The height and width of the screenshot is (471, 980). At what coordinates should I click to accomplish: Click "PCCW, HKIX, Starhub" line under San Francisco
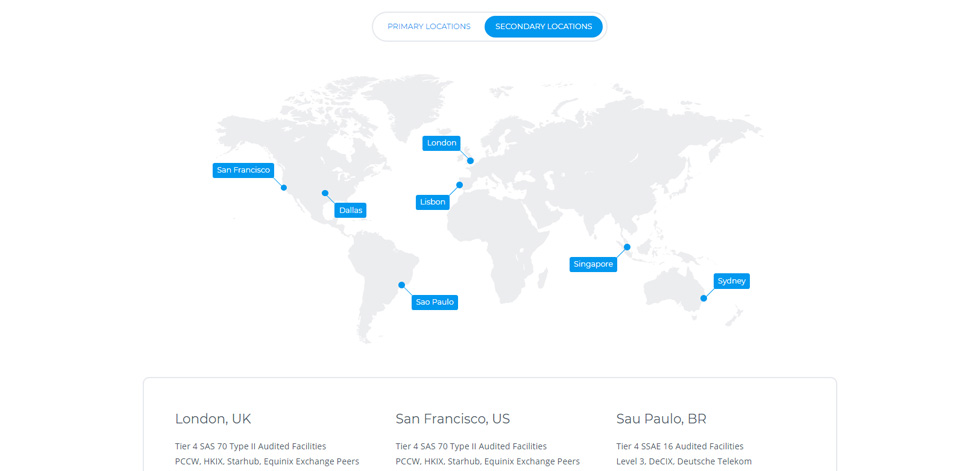[x=488, y=462]
